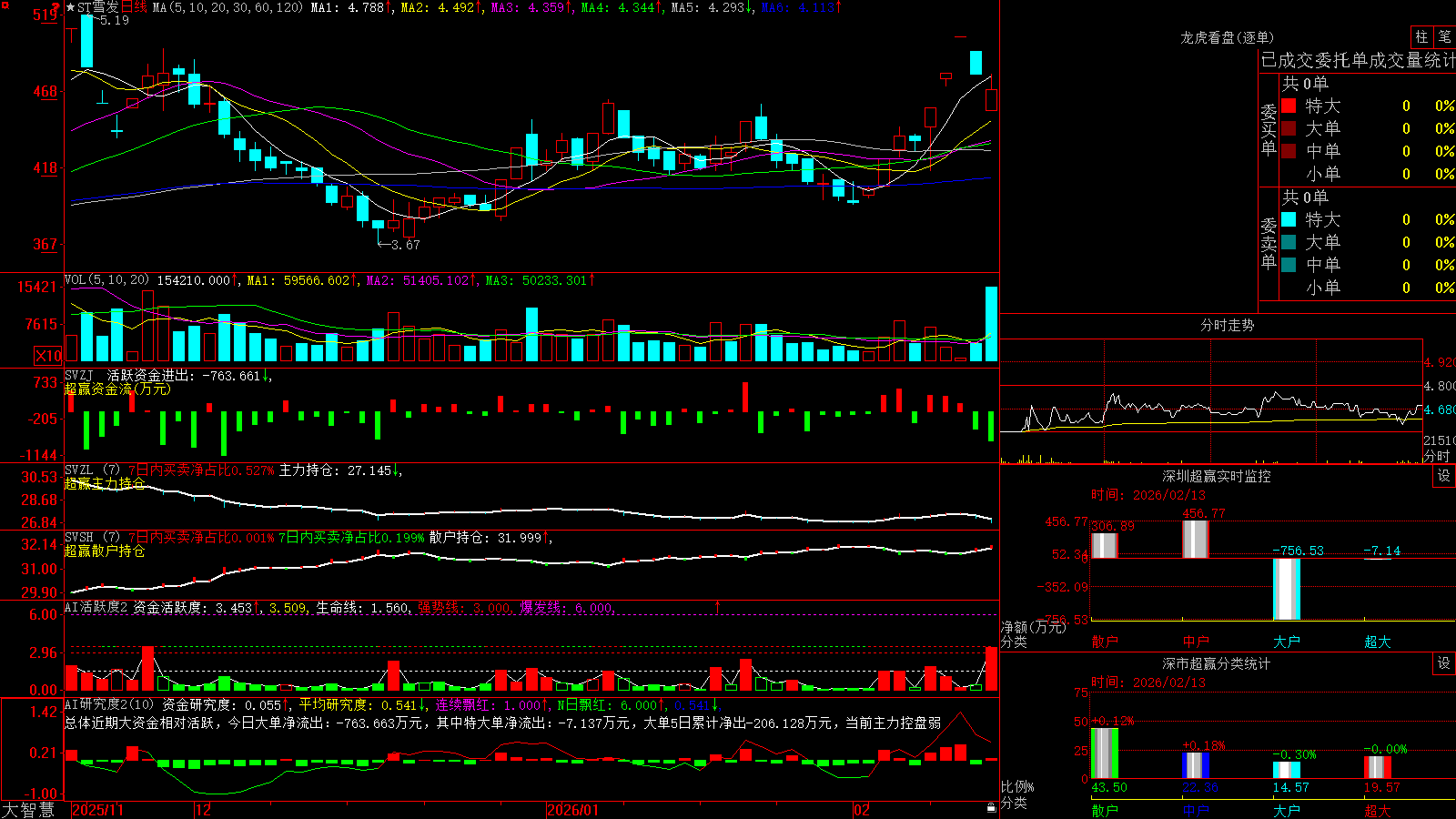
Task: Click the red arrow marker in the AI活跃度2 header
Action: tap(718, 606)
